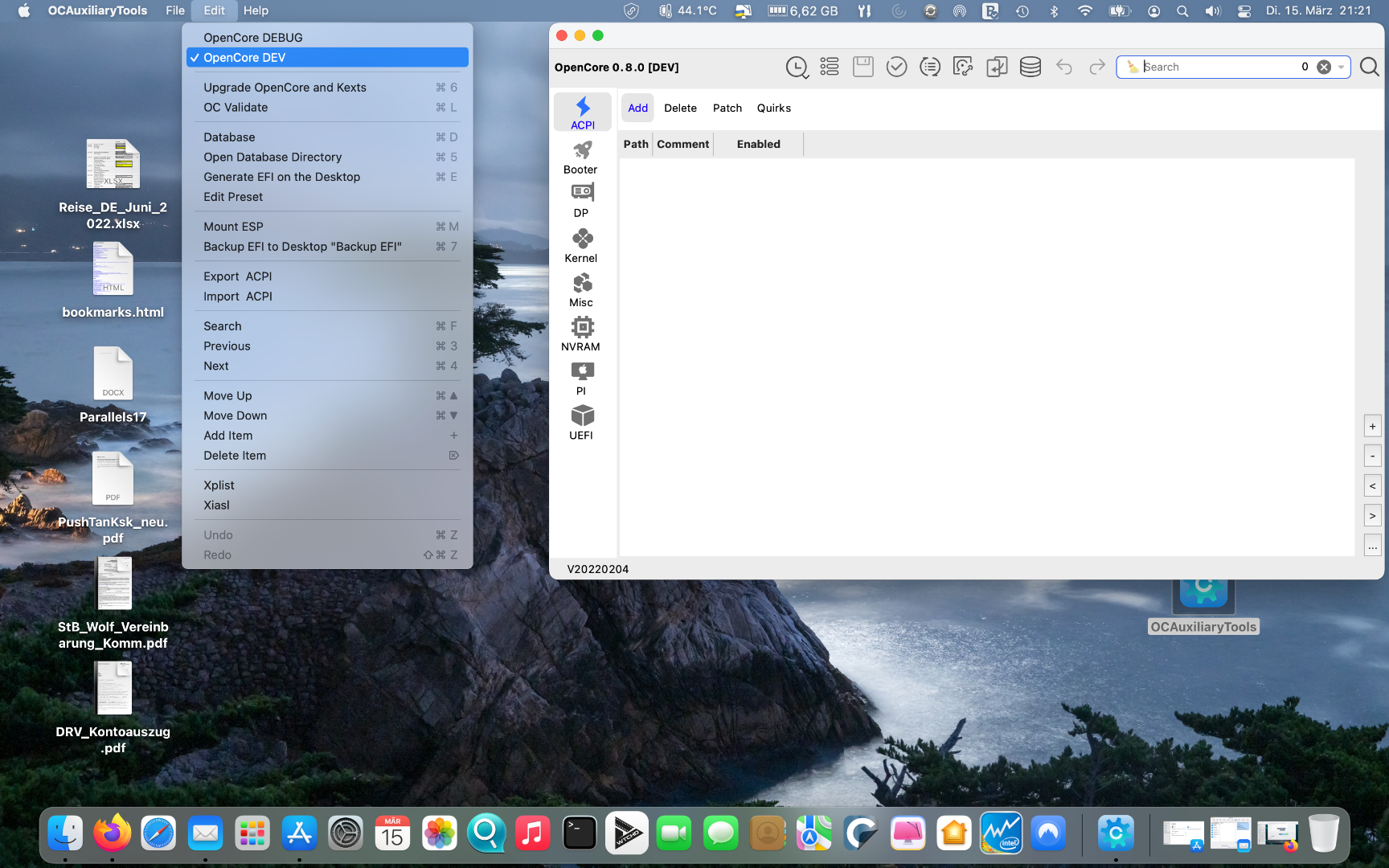Click the floppy disk save icon
The width and height of the screenshot is (1389, 868).
coord(862,68)
